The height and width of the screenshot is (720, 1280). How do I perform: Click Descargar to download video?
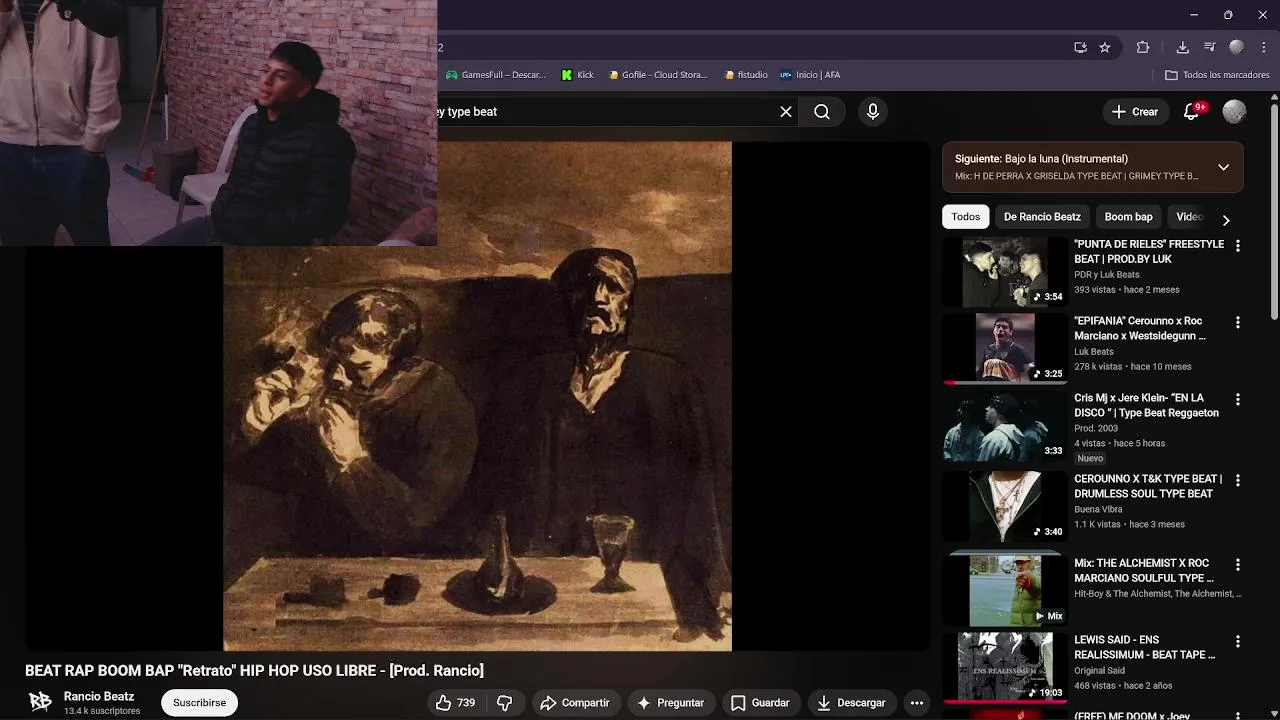click(x=851, y=703)
